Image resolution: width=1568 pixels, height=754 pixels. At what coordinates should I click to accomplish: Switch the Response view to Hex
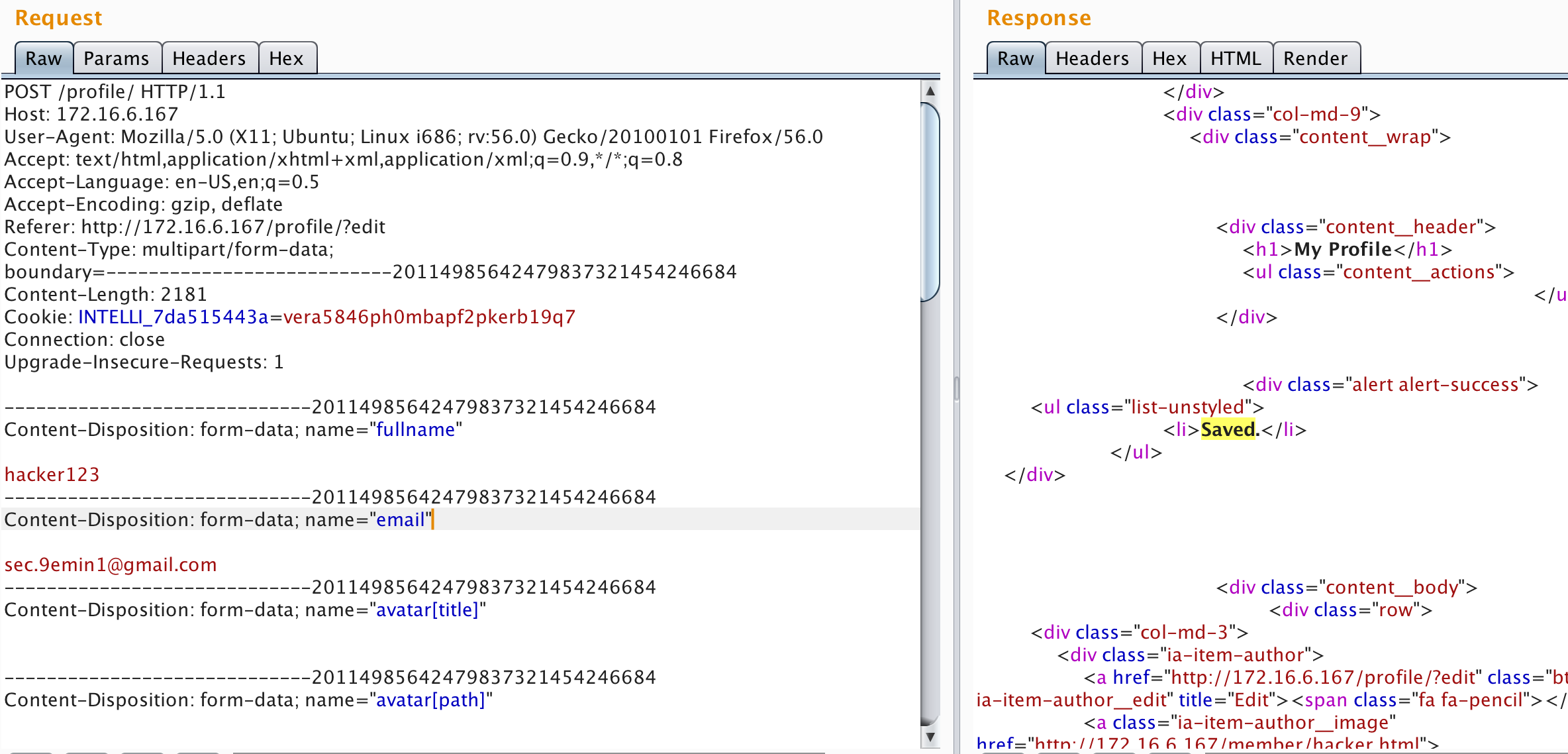(x=1169, y=58)
